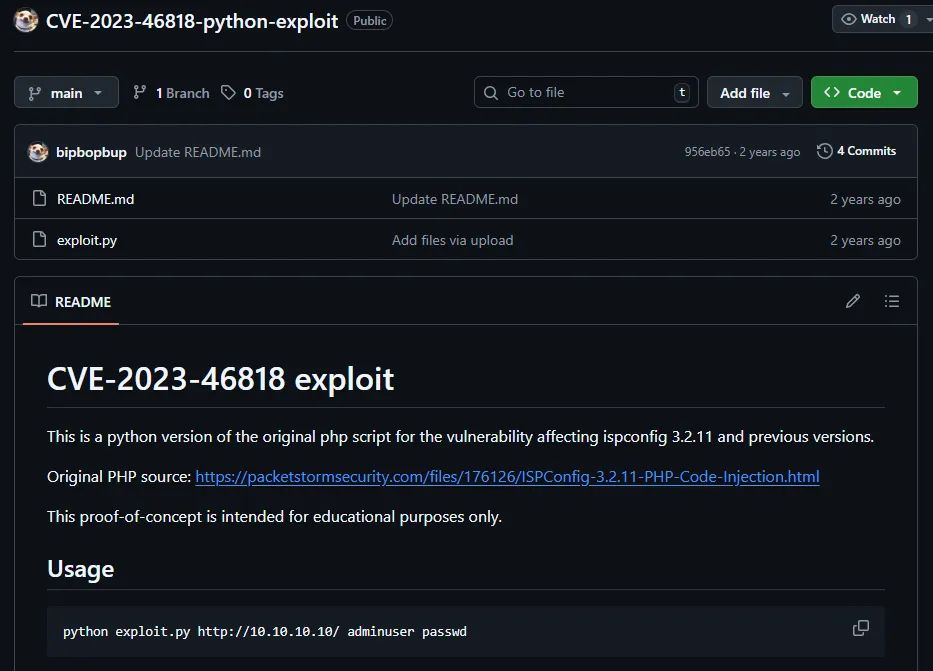Click the CVE-2023-46818 exploit heading
Viewport: 933px width, 671px height.
220,379
